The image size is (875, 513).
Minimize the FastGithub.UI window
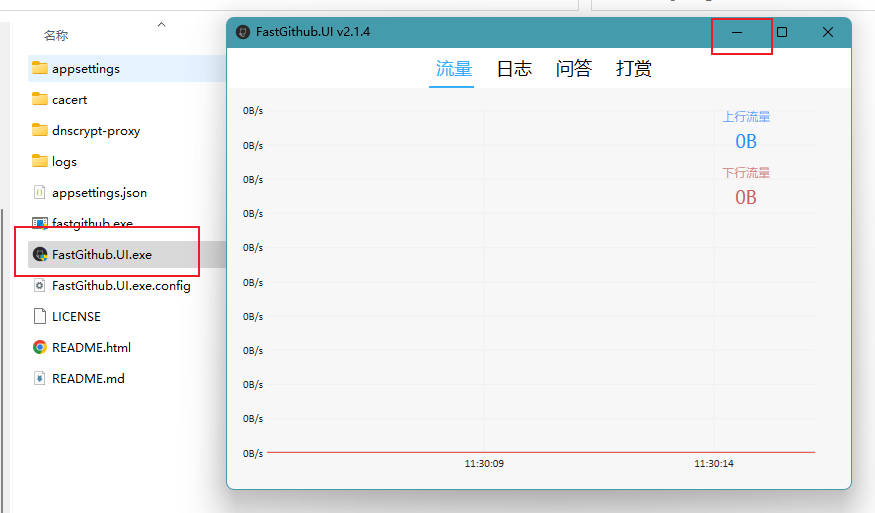737,32
